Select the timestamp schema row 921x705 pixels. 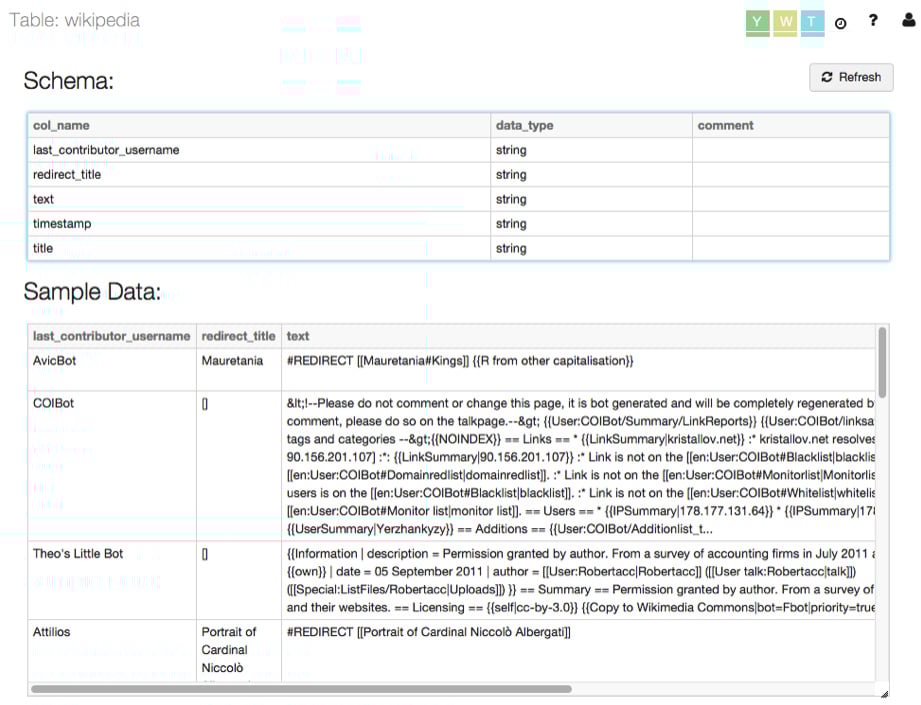[x=458, y=224]
